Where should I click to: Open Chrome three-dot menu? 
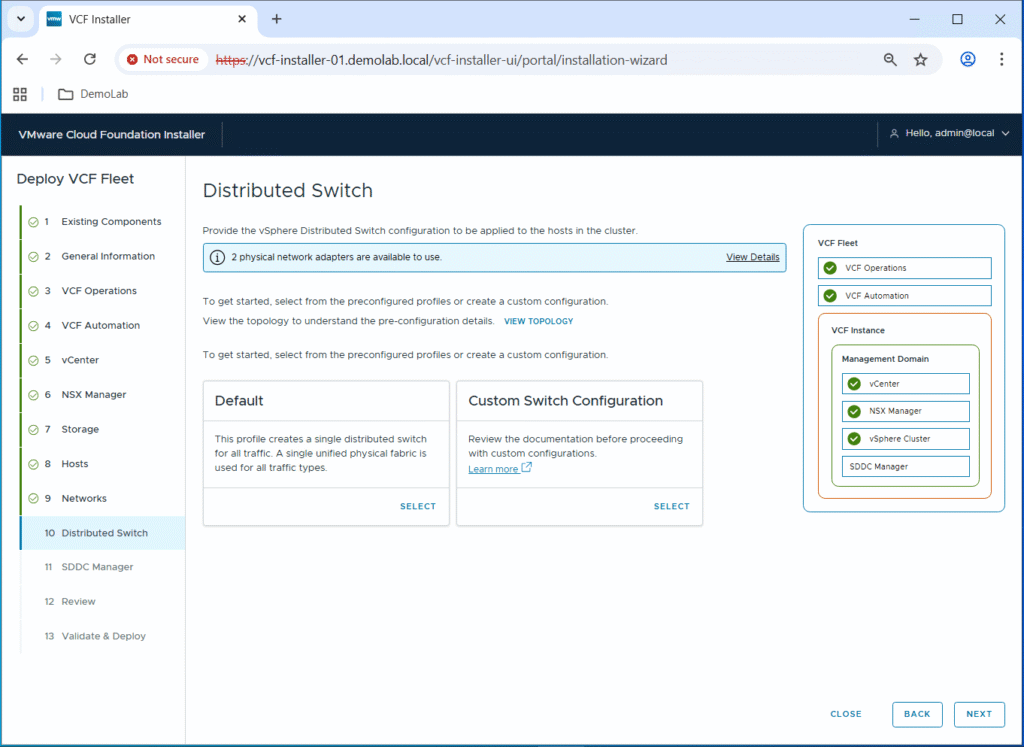pyautogui.click(x=1001, y=60)
